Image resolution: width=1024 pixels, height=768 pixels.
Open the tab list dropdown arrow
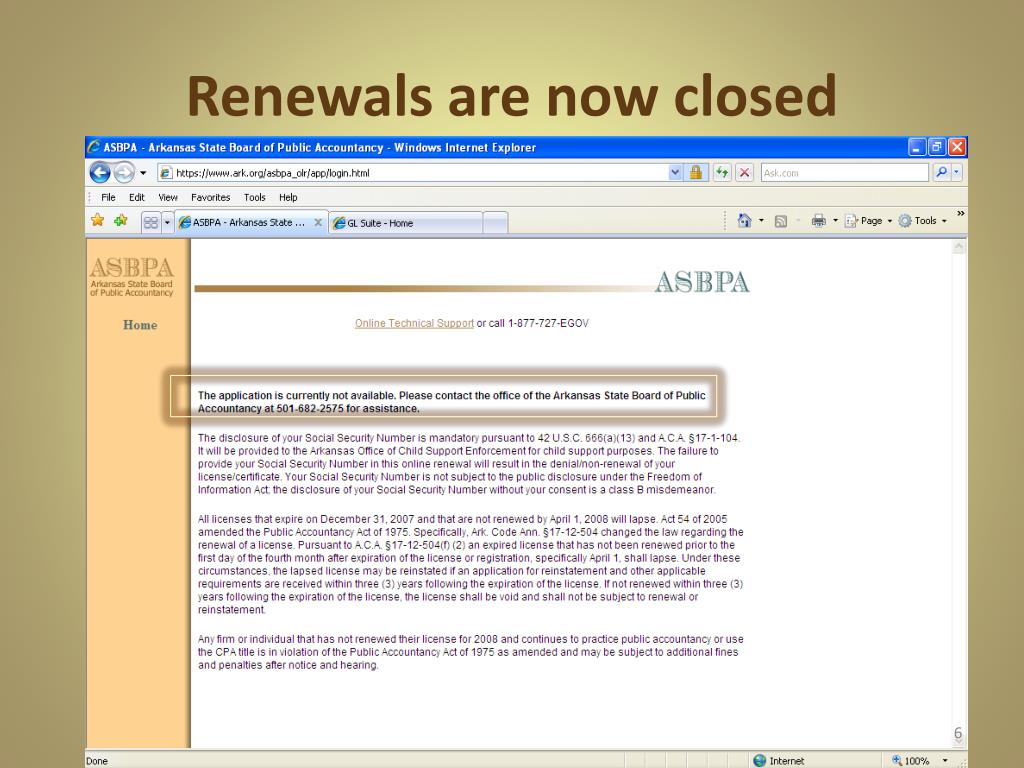(x=167, y=223)
